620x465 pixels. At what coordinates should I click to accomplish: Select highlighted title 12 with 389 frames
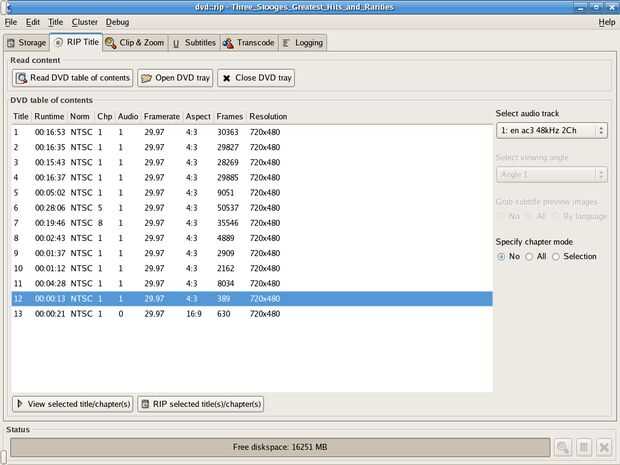[x=252, y=299]
